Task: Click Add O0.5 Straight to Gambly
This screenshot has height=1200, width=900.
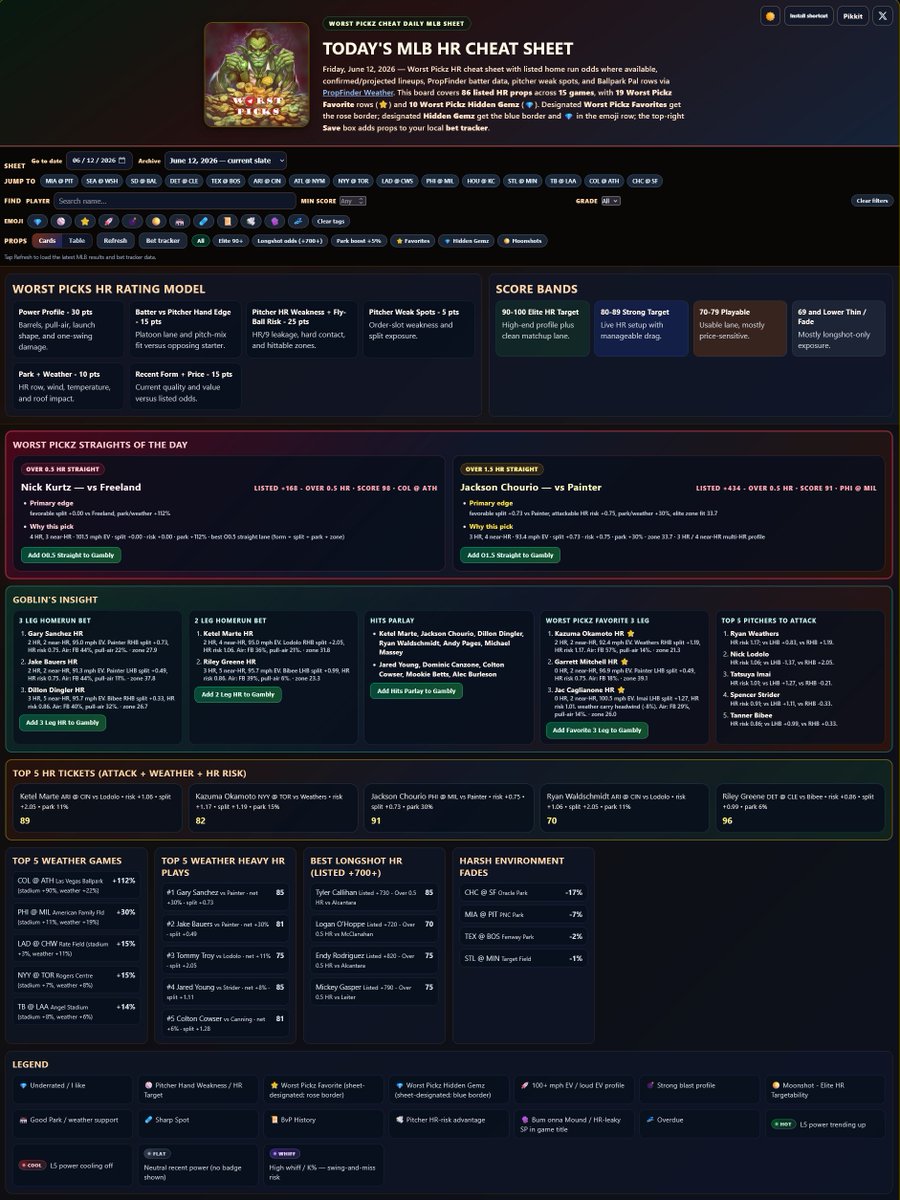Action: tap(70, 555)
